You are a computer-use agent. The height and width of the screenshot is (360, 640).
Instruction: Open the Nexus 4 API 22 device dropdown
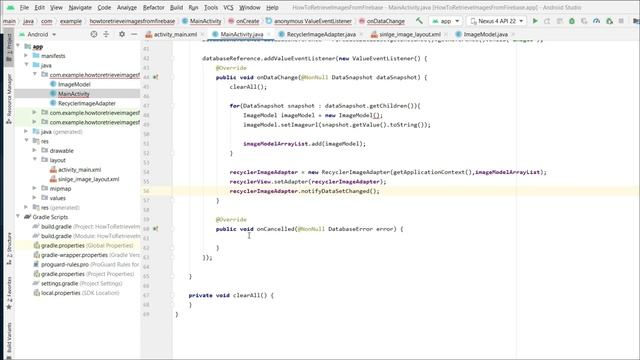tap(496, 21)
